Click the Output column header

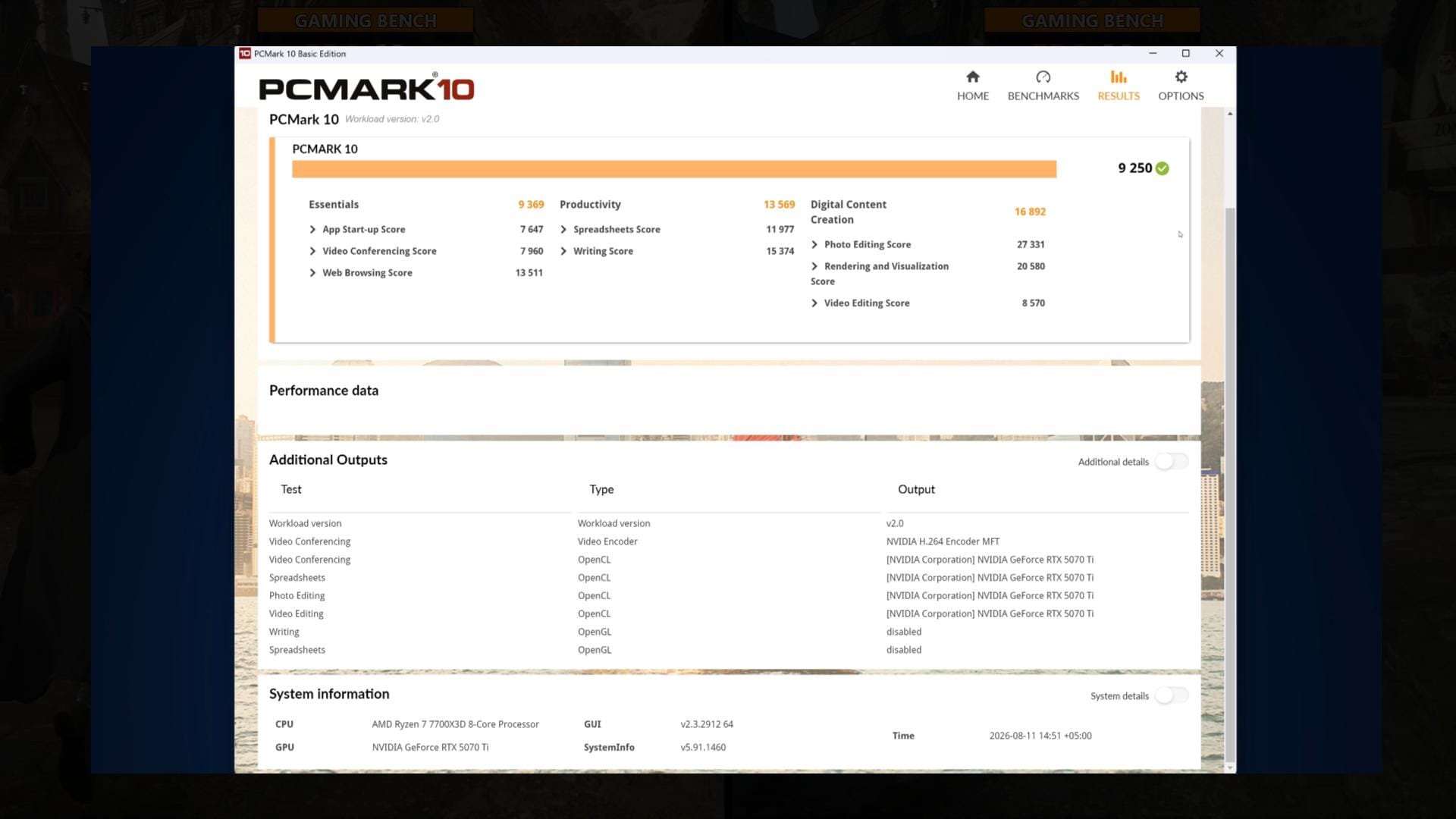916,490
